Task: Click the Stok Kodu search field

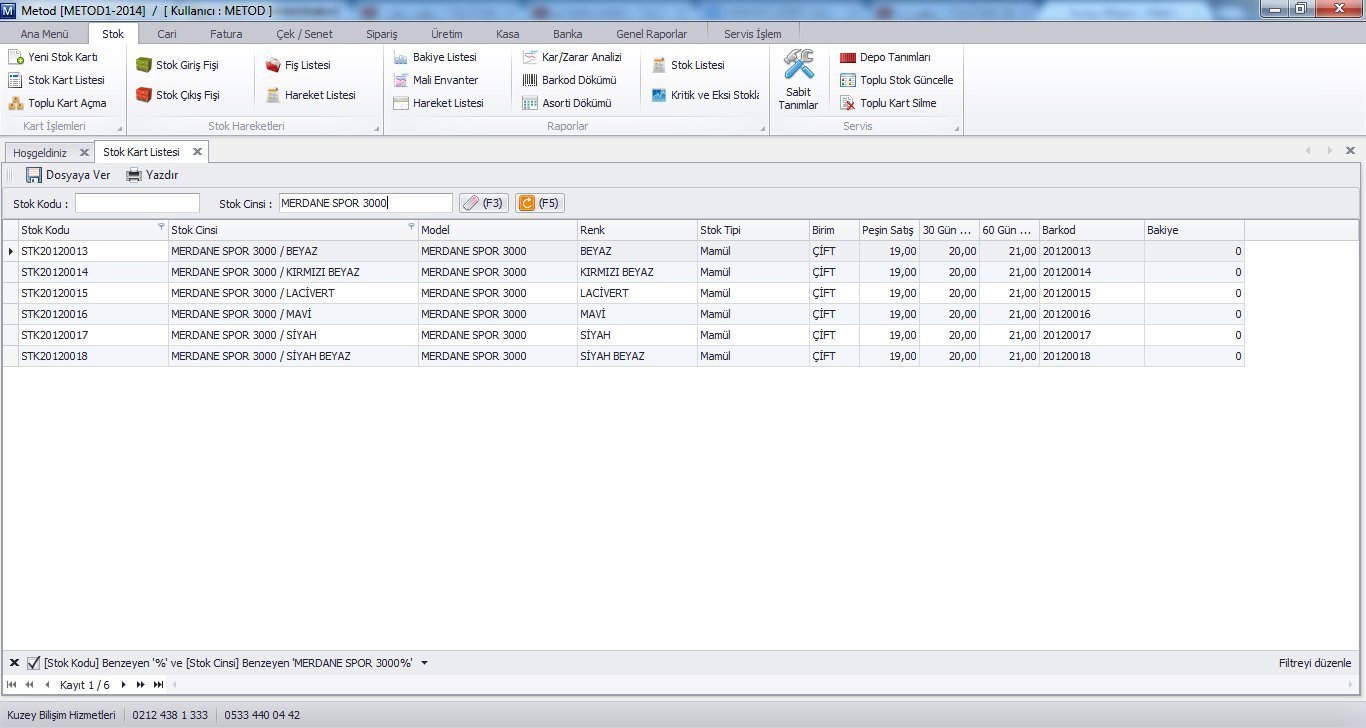Action: click(137, 203)
